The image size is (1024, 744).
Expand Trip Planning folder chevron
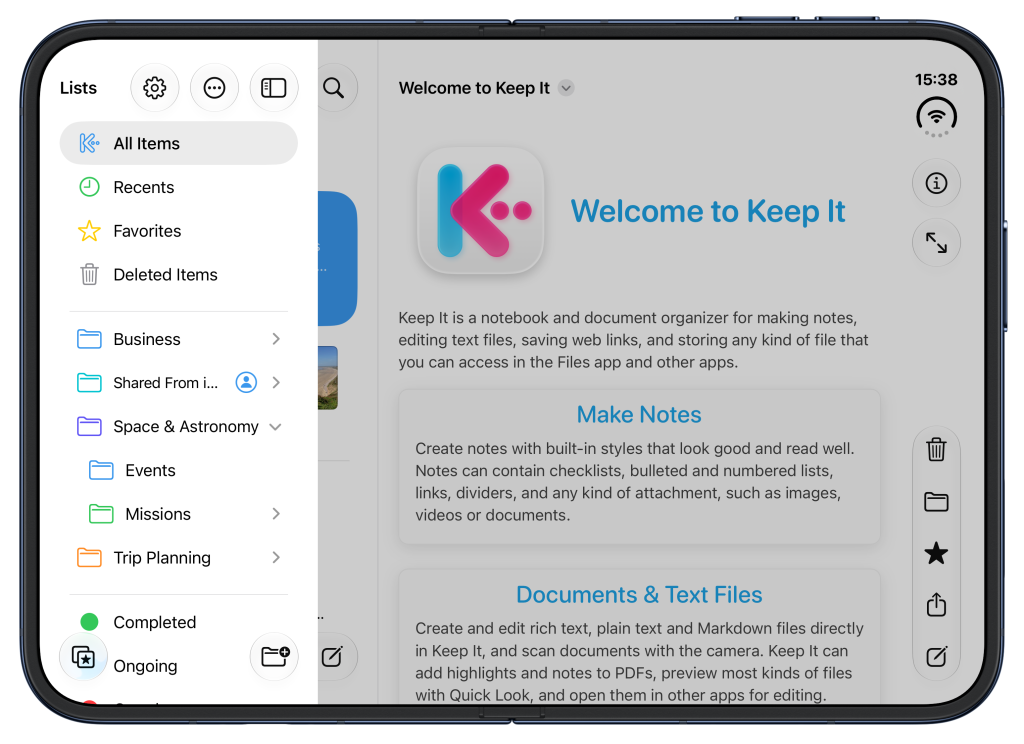(276, 558)
